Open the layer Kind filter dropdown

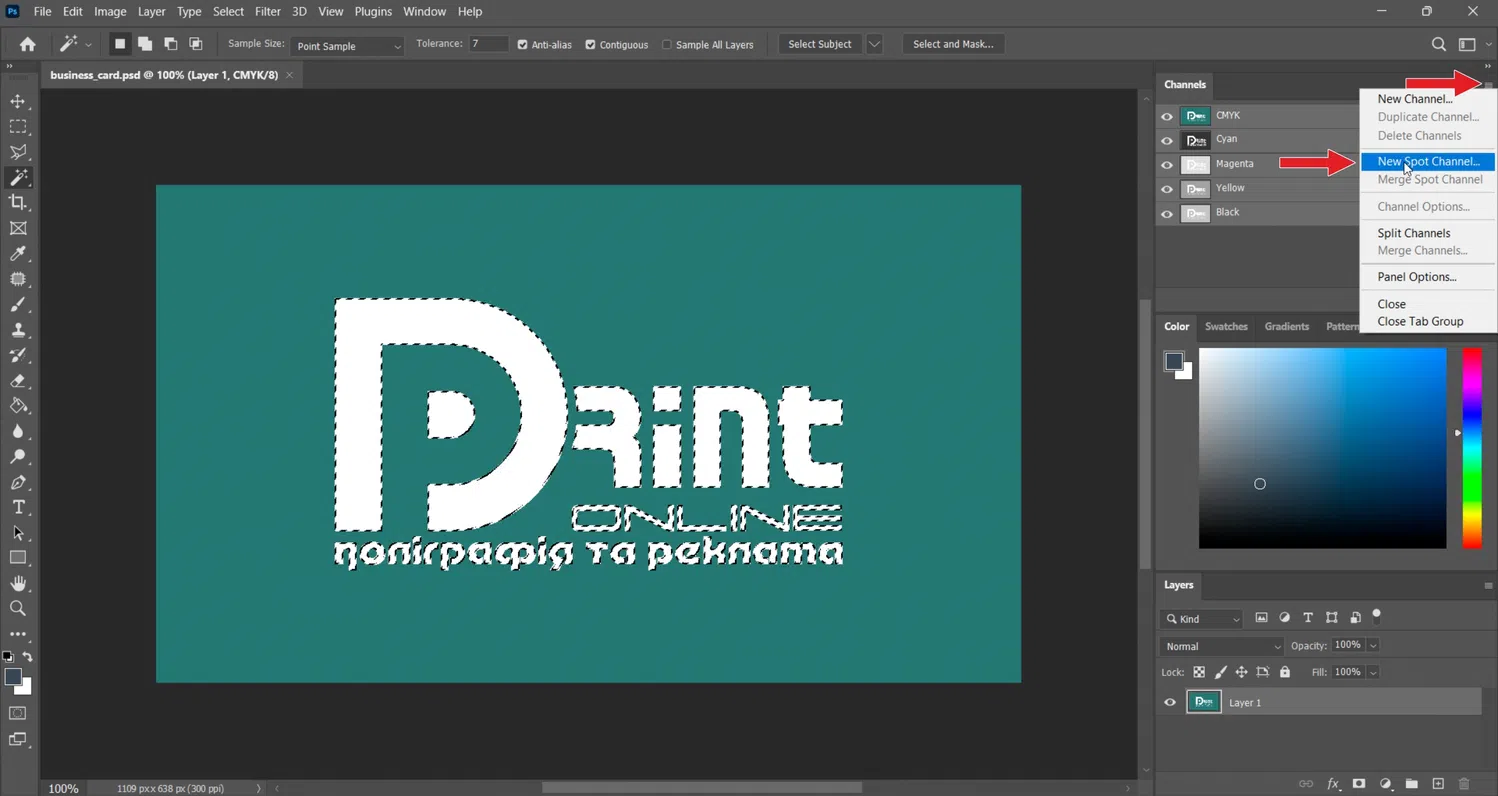pos(1201,619)
